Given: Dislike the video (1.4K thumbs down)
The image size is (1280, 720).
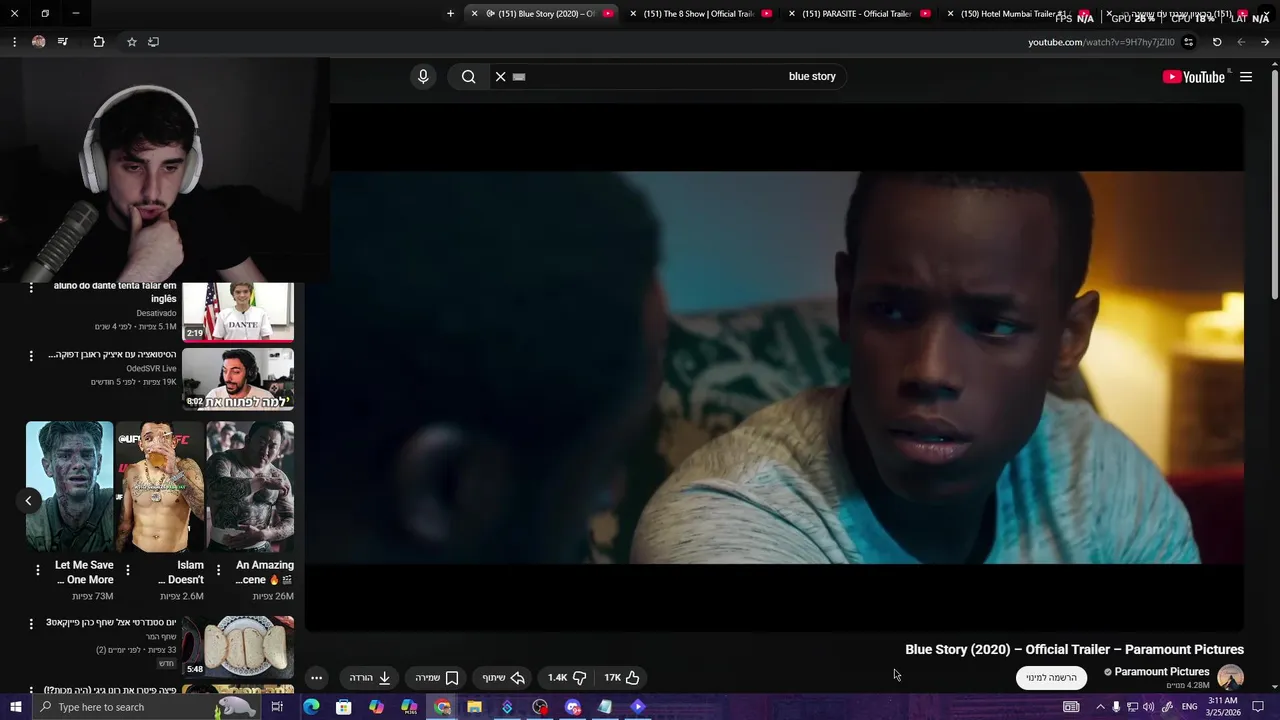Looking at the screenshot, I should (x=567, y=677).
